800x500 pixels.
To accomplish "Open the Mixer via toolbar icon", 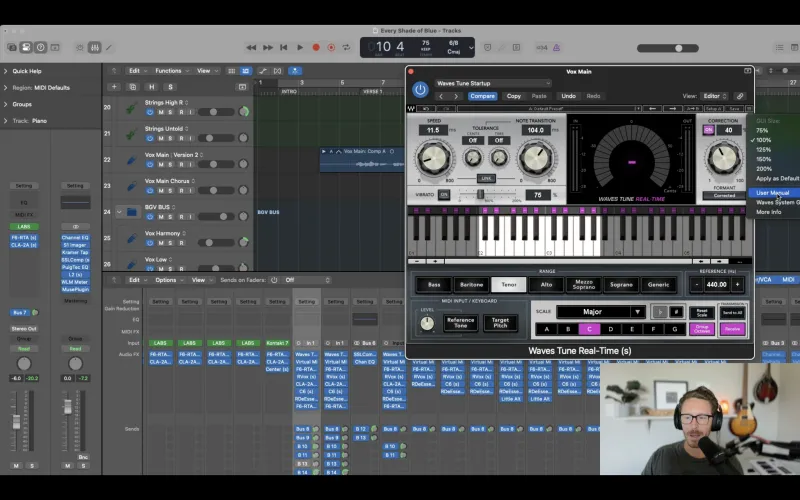I will point(95,47).
